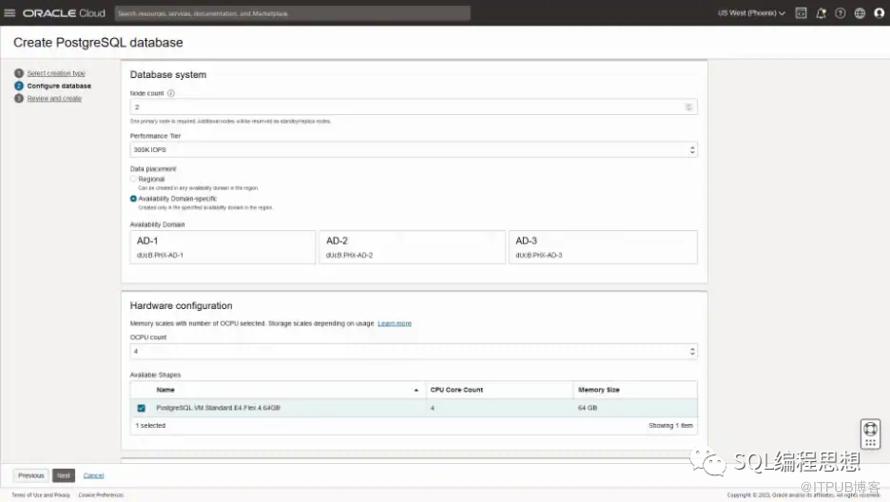Screen dimensions: 890x502
Task: Open the user profile icon
Action: click(x=879, y=13)
